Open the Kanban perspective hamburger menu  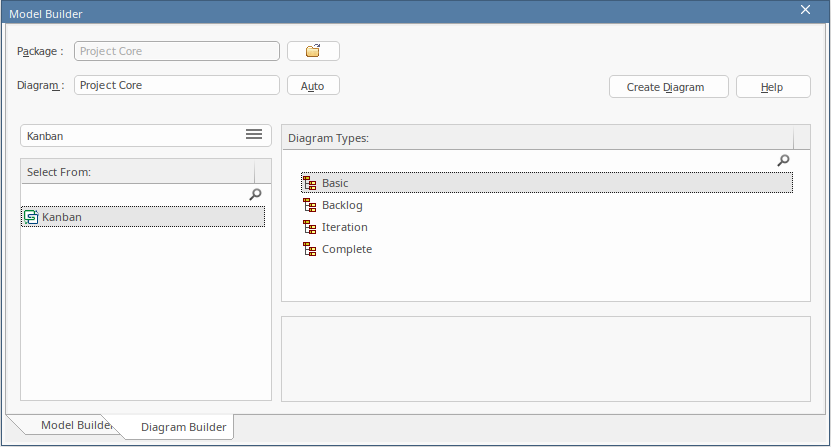pos(254,135)
